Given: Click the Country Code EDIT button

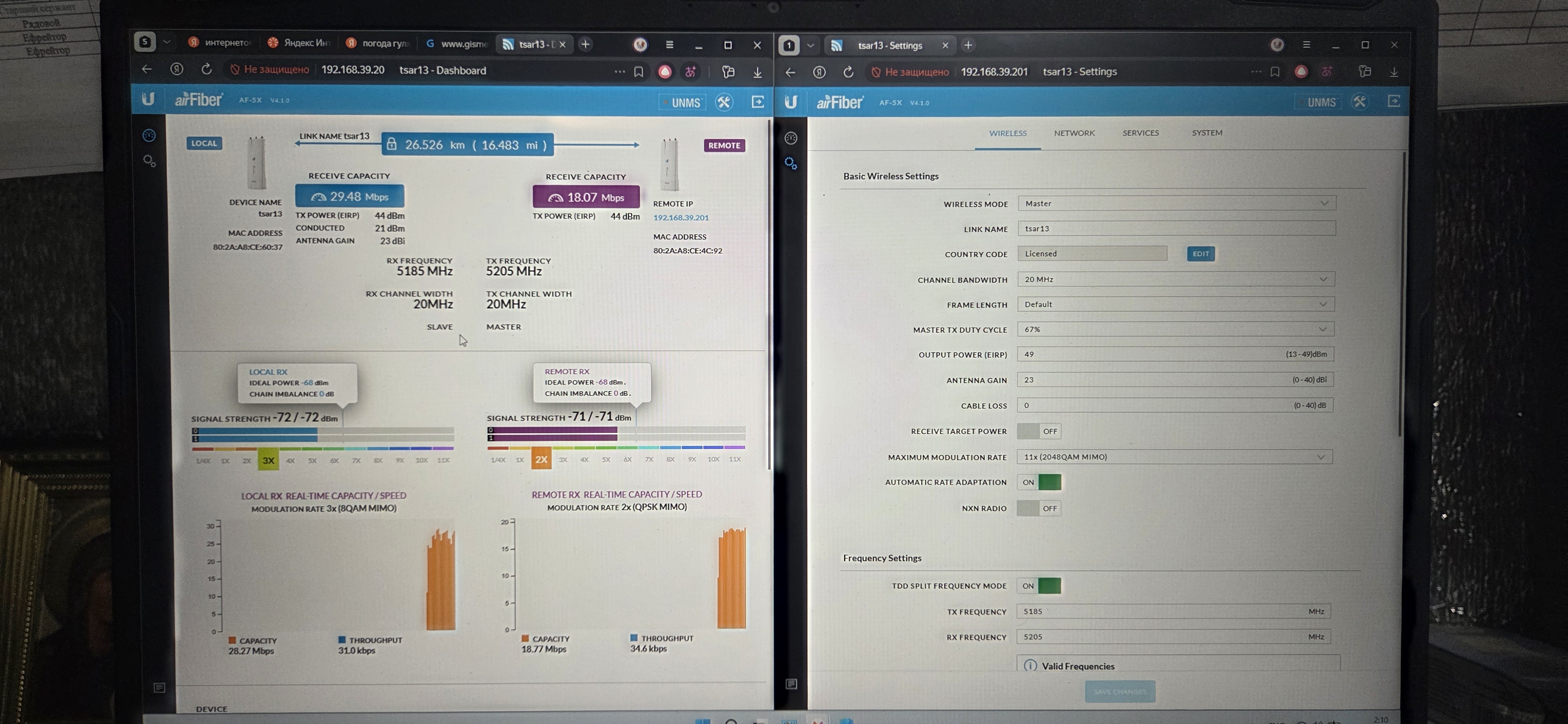Looking at the screenshot, I should [x=1200, y=254].
